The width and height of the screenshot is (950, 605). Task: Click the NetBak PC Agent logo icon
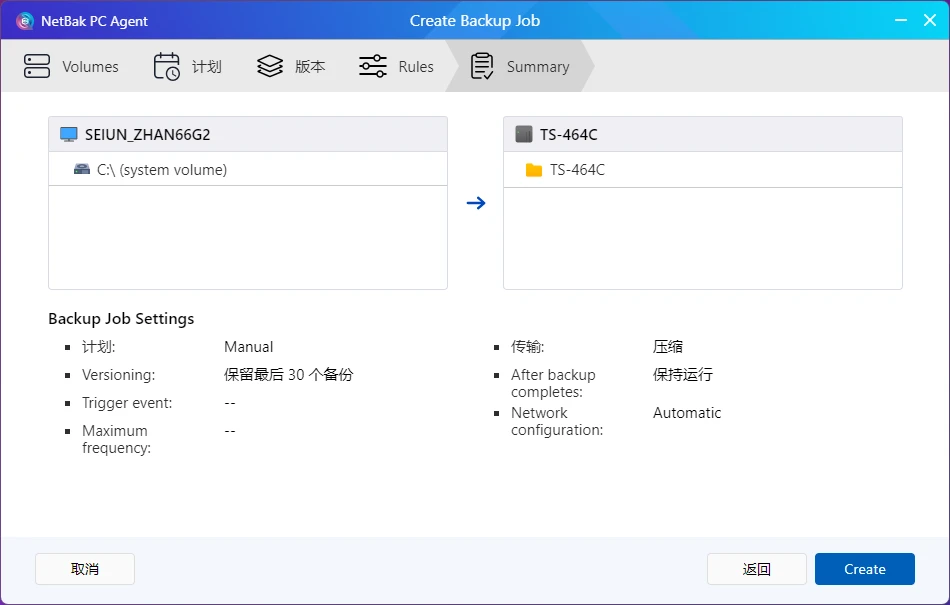pyautogui.click(x=25, y=21)
